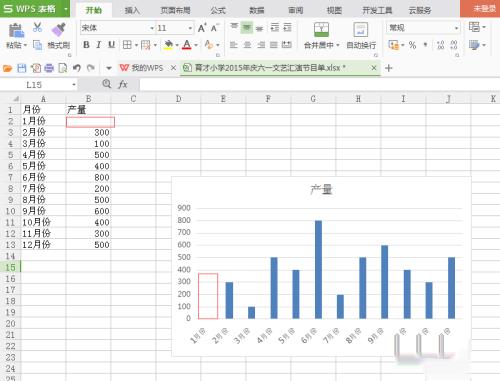
Task: Switch to the 插入 ribbon tab
Action: point(132,10)
